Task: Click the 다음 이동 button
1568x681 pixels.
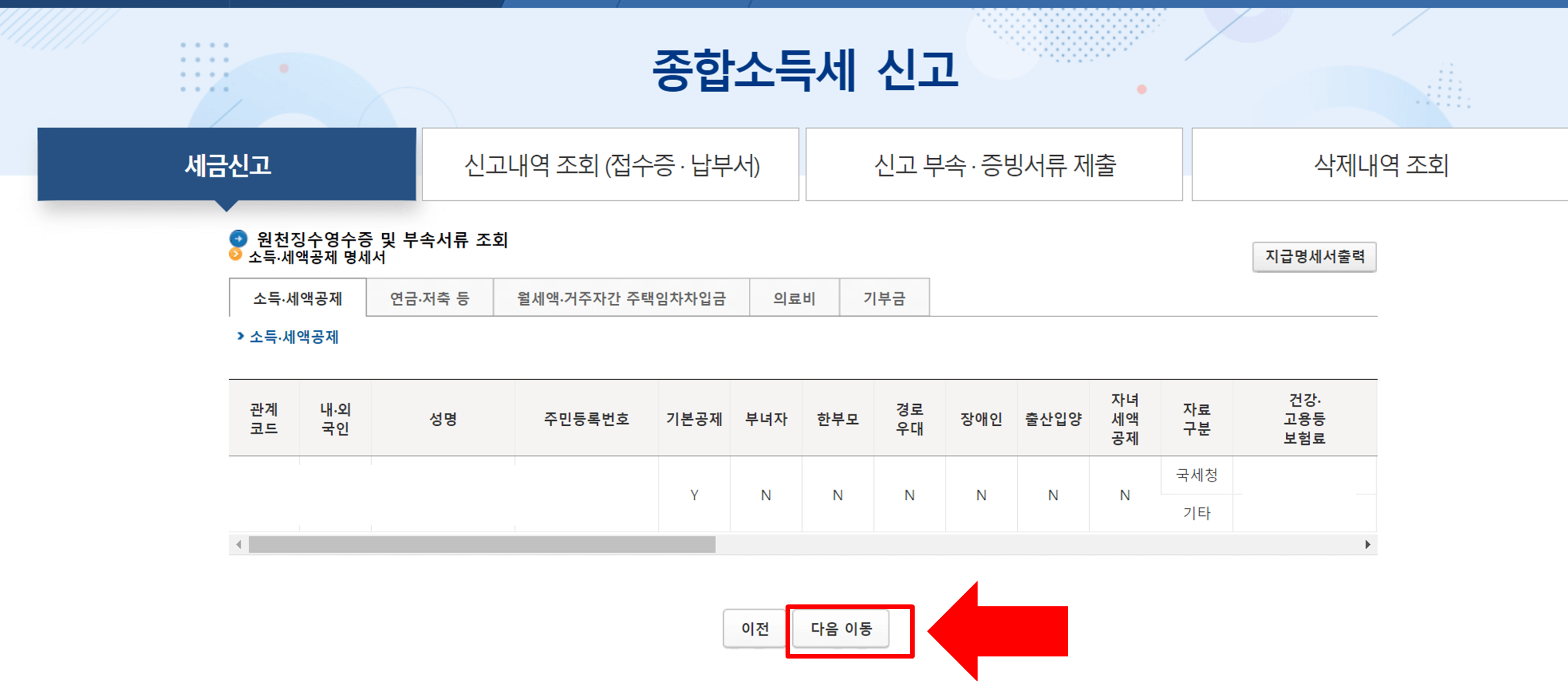Action: coord(841,628)
